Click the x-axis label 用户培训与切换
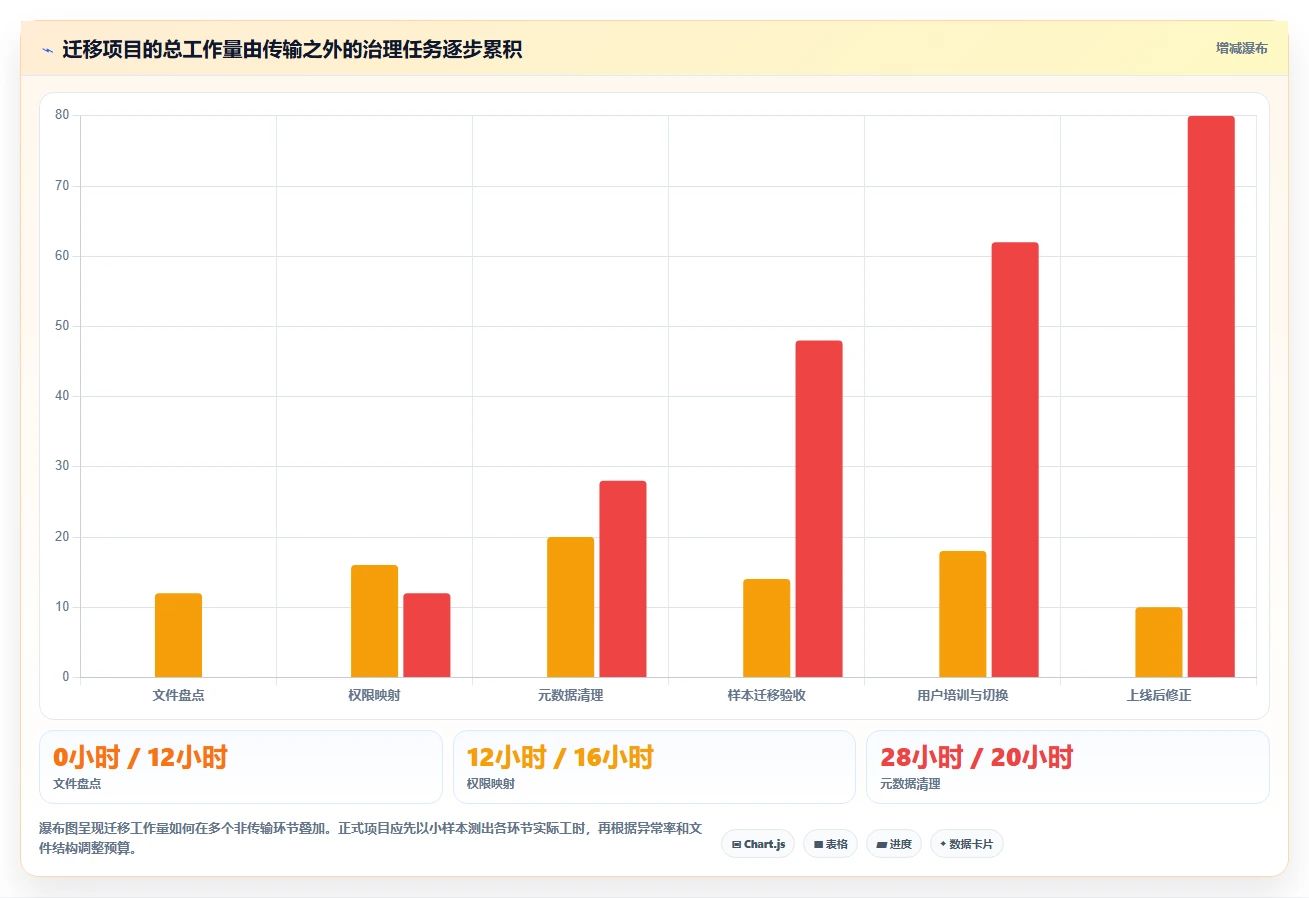Viewport: 1309px width, 898px height. 963,695
